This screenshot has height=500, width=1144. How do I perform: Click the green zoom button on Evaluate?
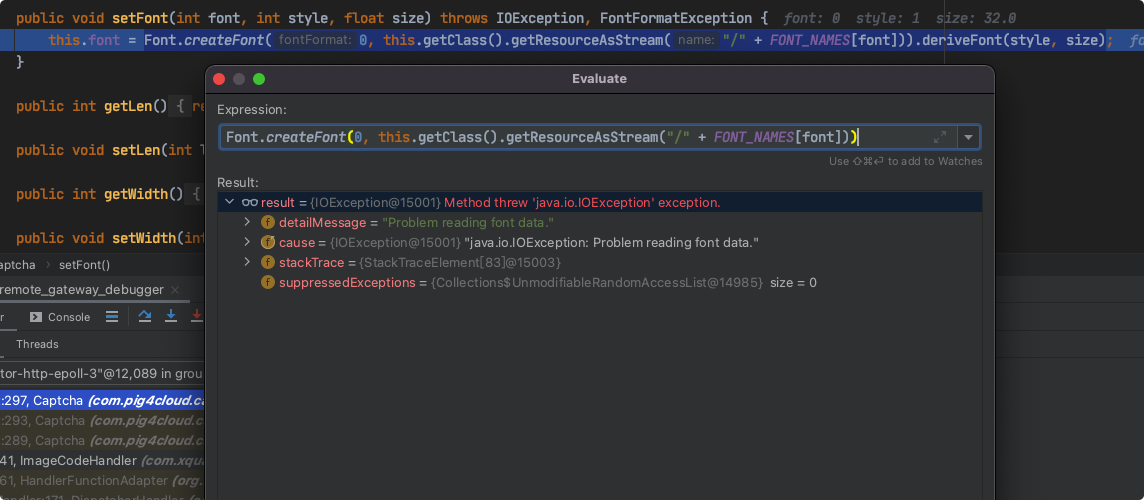[x=259, y=79]
